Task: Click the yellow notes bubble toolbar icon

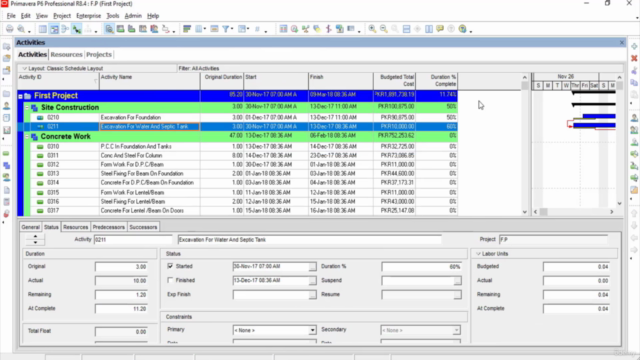Action: (440, 29)
